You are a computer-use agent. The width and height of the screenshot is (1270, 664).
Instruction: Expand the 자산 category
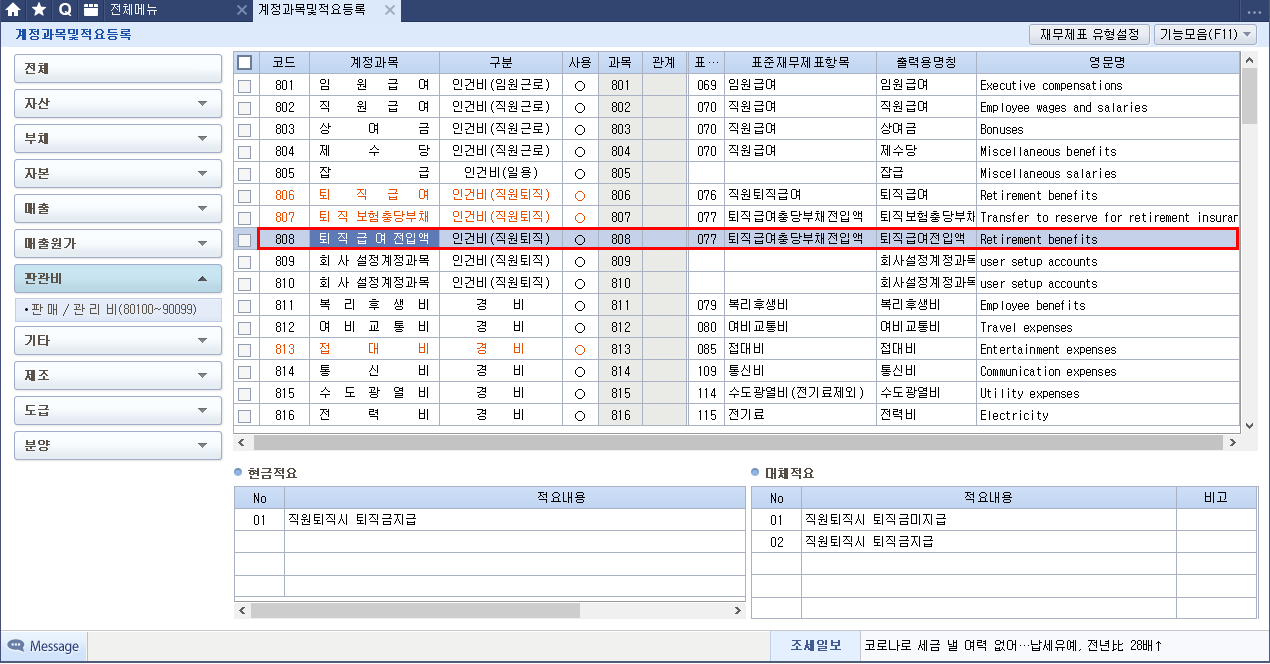(x=118, y=104)
